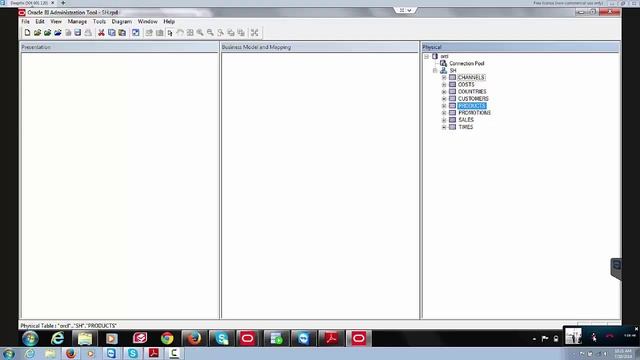Click the Save floppy-disk toolbar icon
Image resolution: width=640 pixels, height=360 pixels.
click(78, 33)
